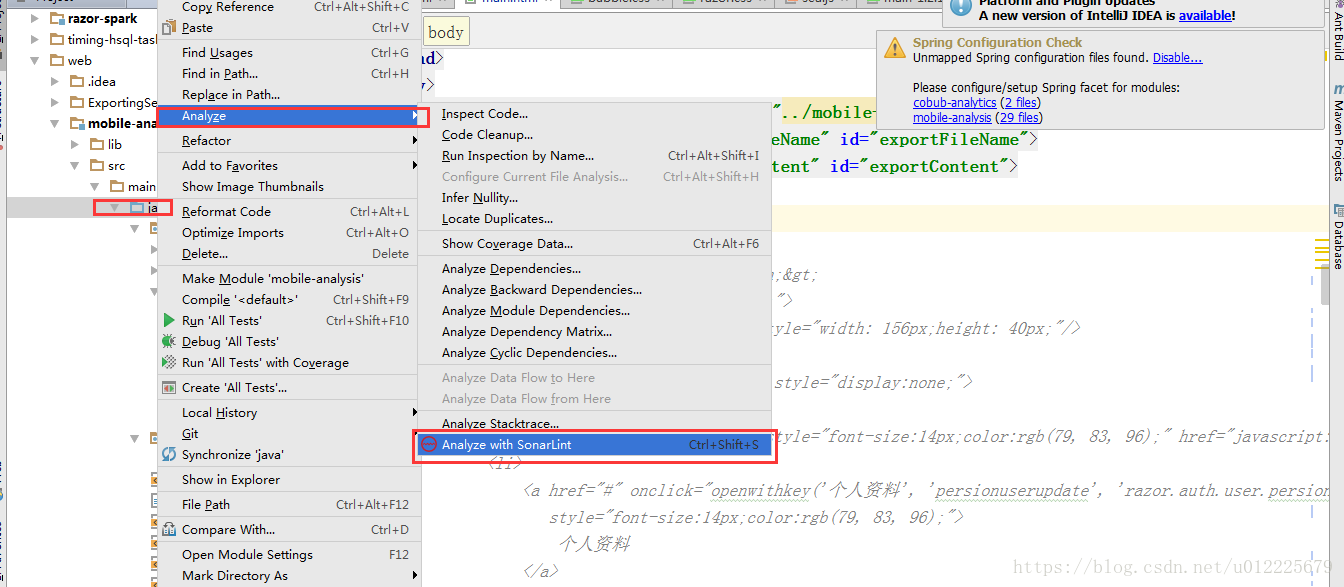This screenshot has width=1344, height=587.
Task: Choose Find in Path...
Action: pyautogui.click(x=290, y=74)
